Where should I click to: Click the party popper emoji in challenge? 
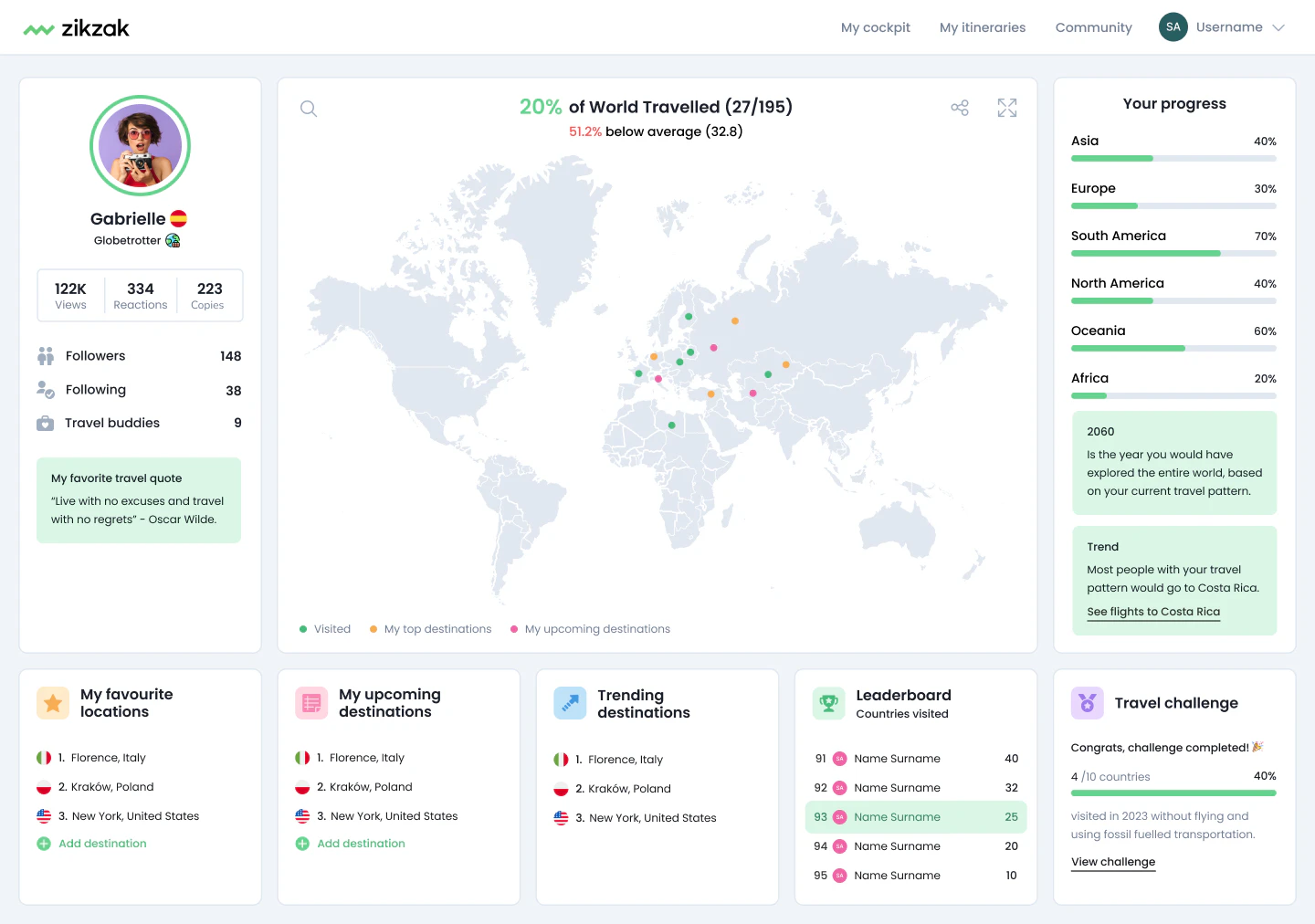1257,747
